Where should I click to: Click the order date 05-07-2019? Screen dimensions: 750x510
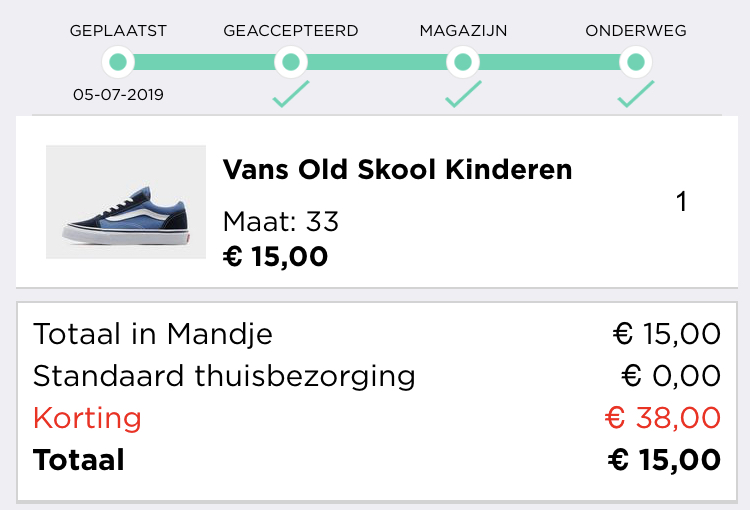tap(118, 96)
